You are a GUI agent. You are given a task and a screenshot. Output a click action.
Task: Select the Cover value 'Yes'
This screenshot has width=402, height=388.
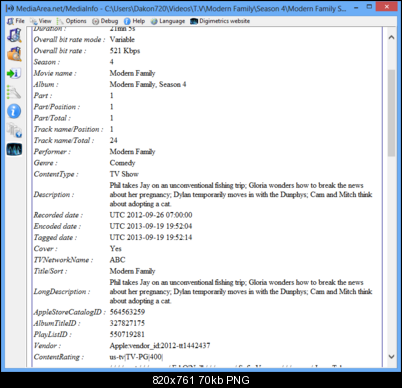tap(115, 249)
